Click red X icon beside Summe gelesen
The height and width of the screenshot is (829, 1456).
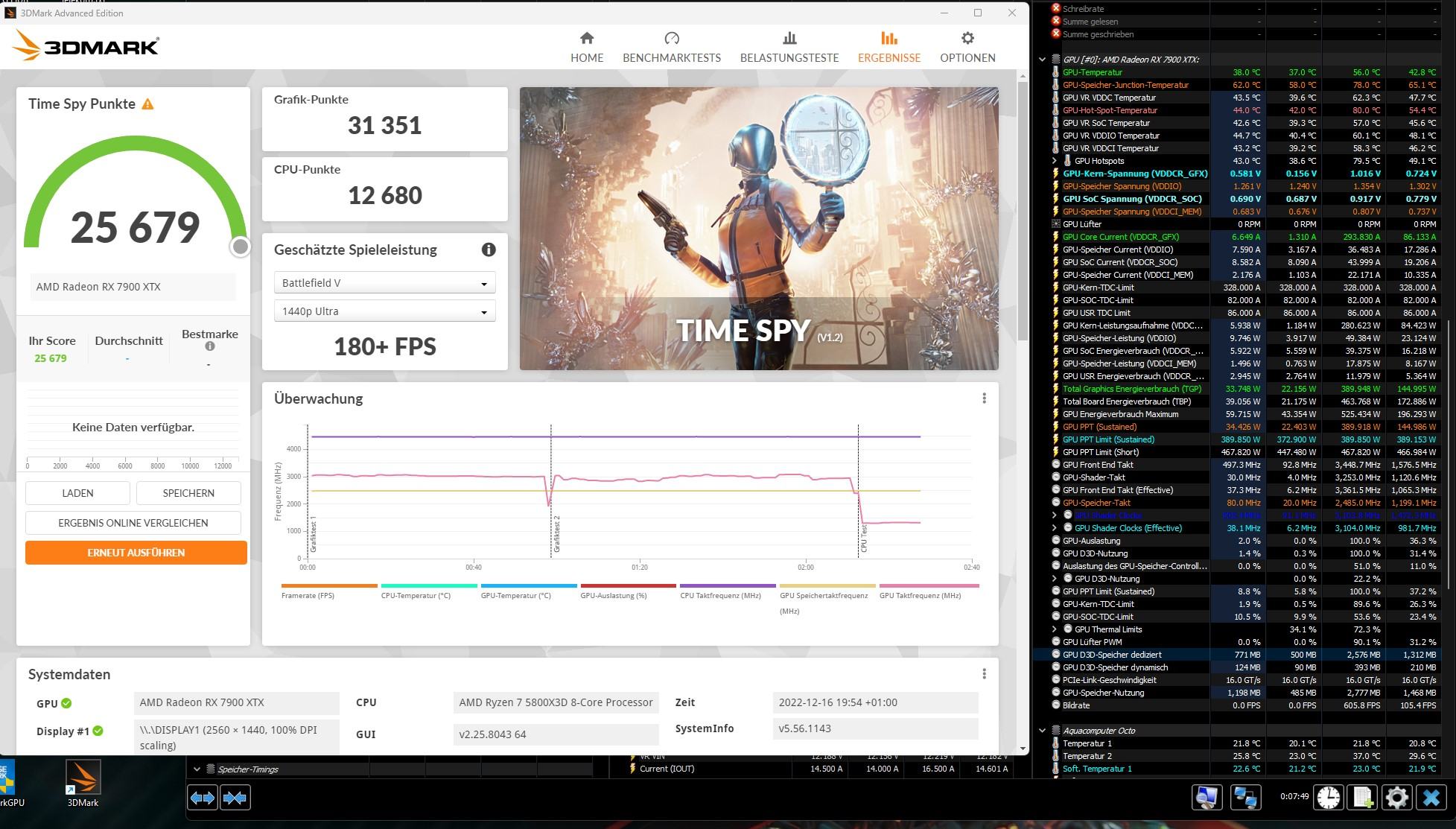(x=1055, y=22)
